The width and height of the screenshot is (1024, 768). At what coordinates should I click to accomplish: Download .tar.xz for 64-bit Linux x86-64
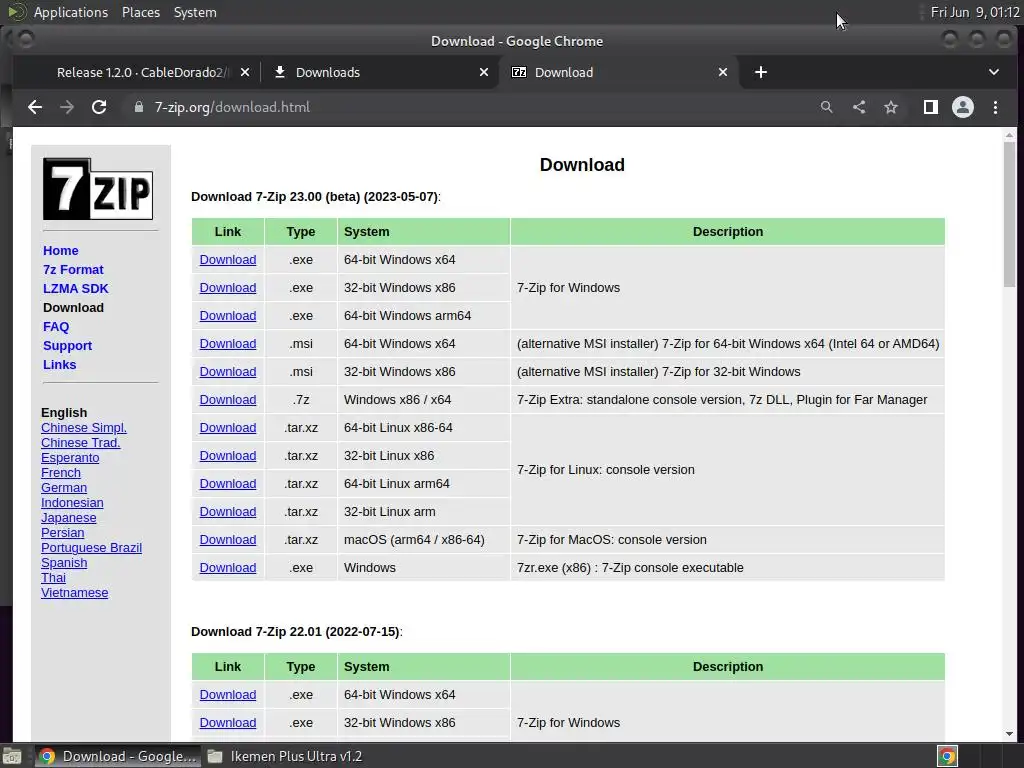228,428
